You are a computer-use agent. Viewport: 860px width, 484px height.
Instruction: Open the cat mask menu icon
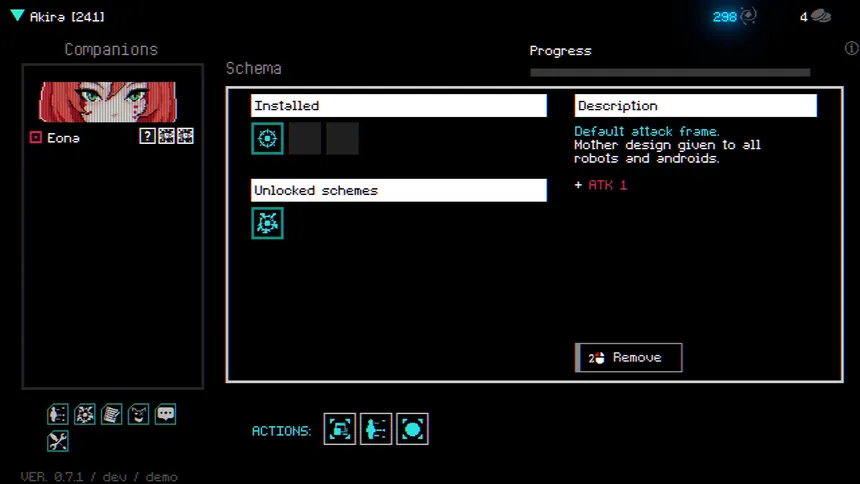[138, 414]
